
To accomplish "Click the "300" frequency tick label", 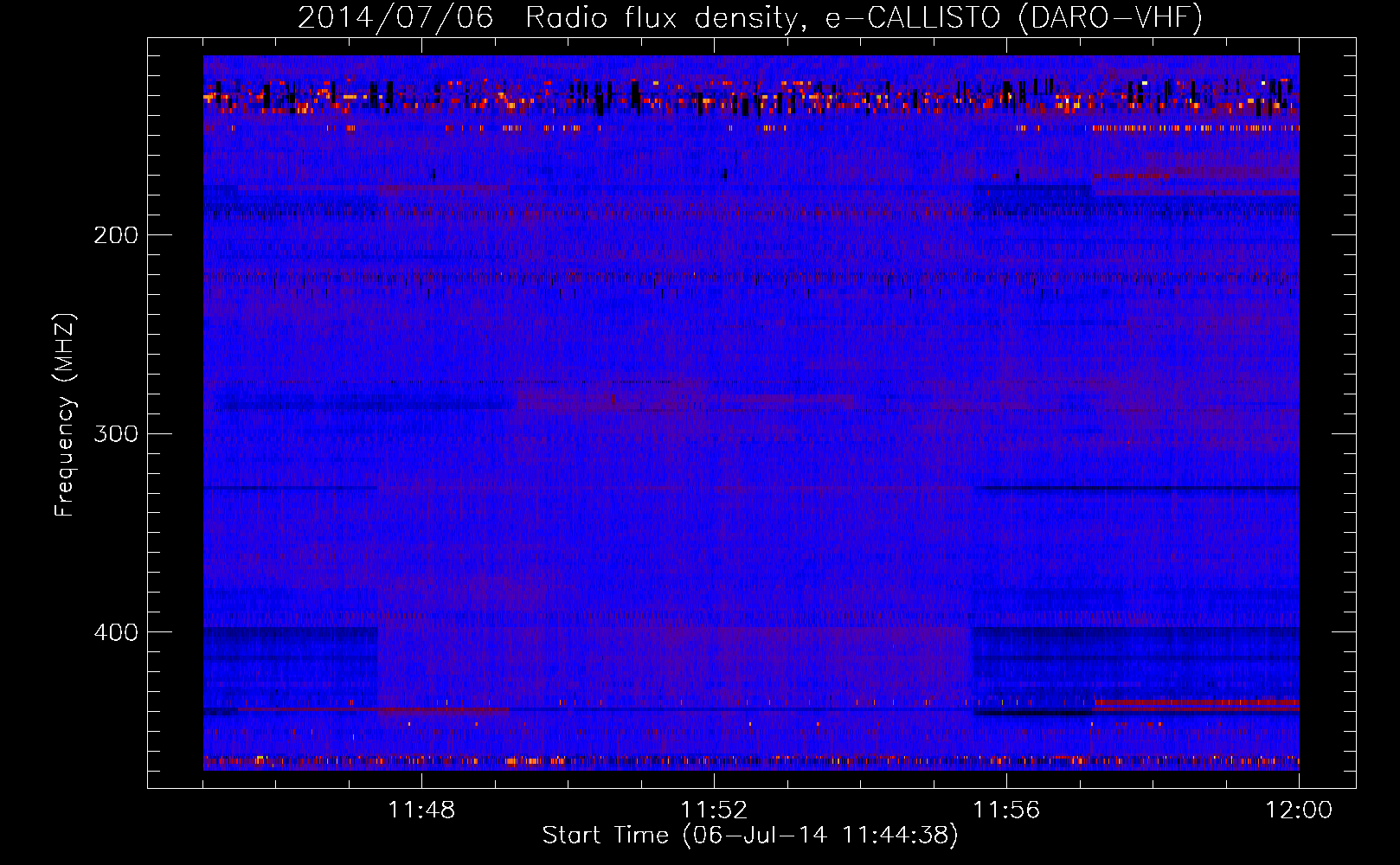I will [x=116, y=433].
